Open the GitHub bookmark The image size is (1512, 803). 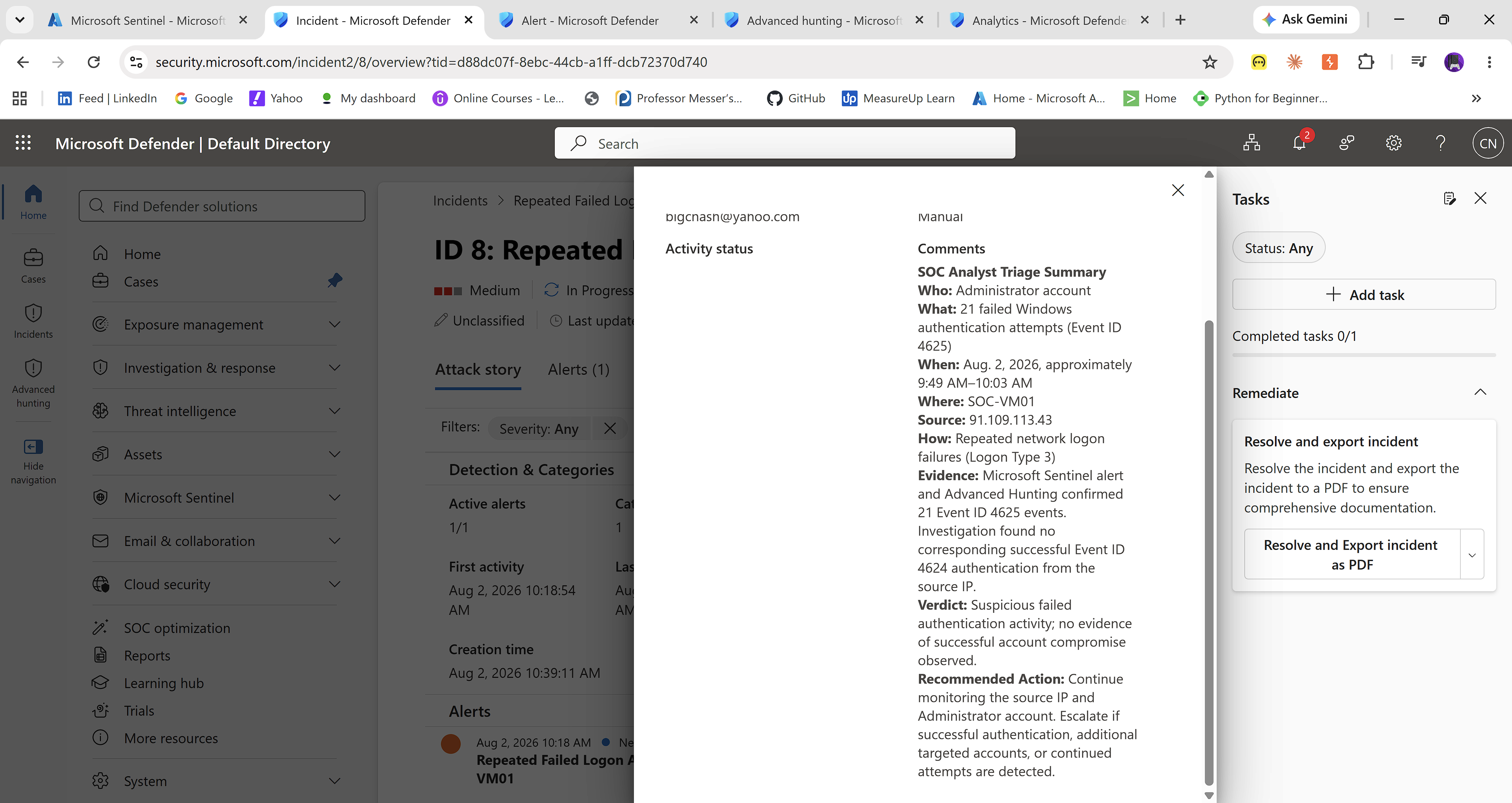pos(795,98)
